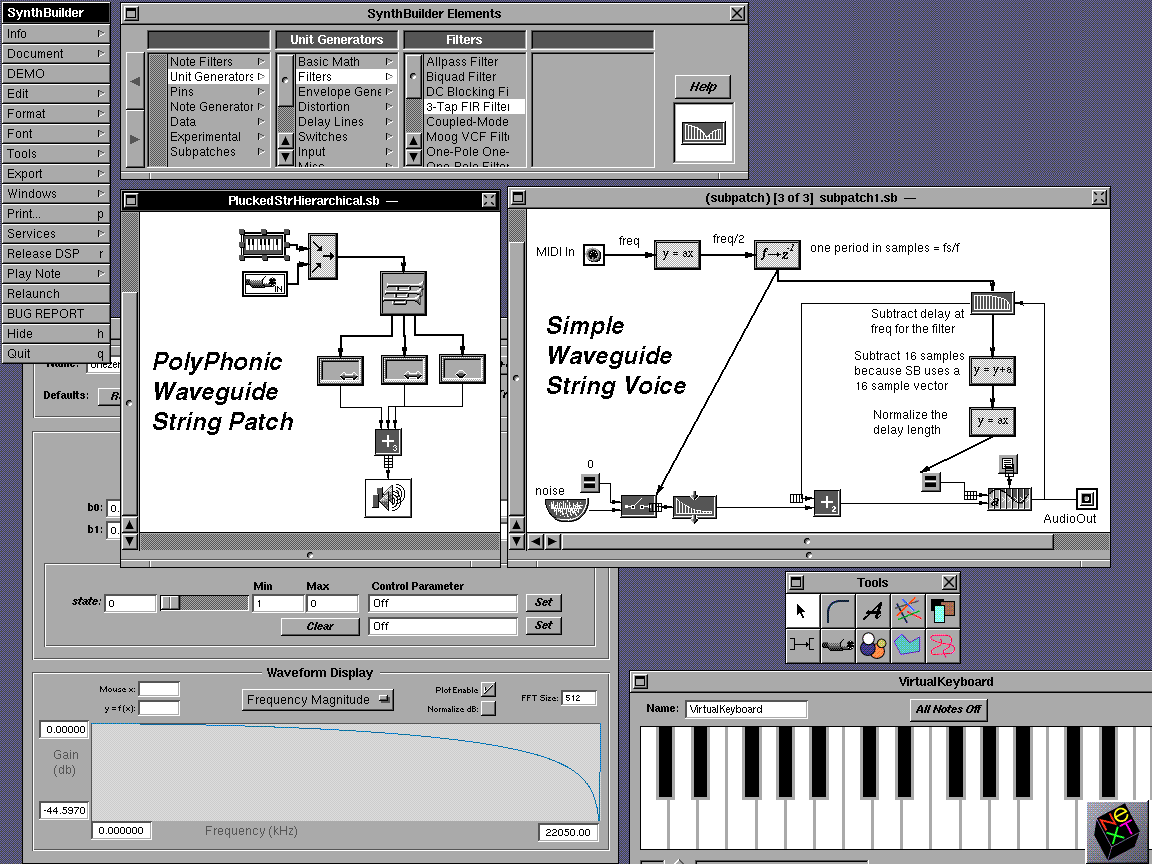Click the VirtualKeyboard Name field
The image size is (1152, 864).
[x=746, y=709]
